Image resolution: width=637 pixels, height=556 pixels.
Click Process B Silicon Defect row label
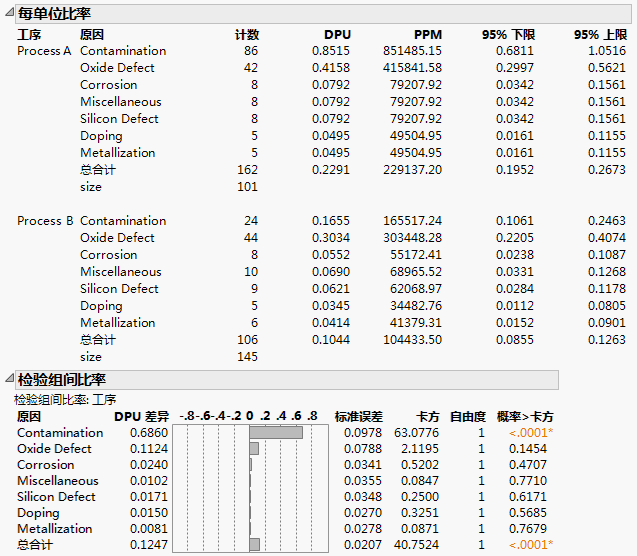pos(119,289)
